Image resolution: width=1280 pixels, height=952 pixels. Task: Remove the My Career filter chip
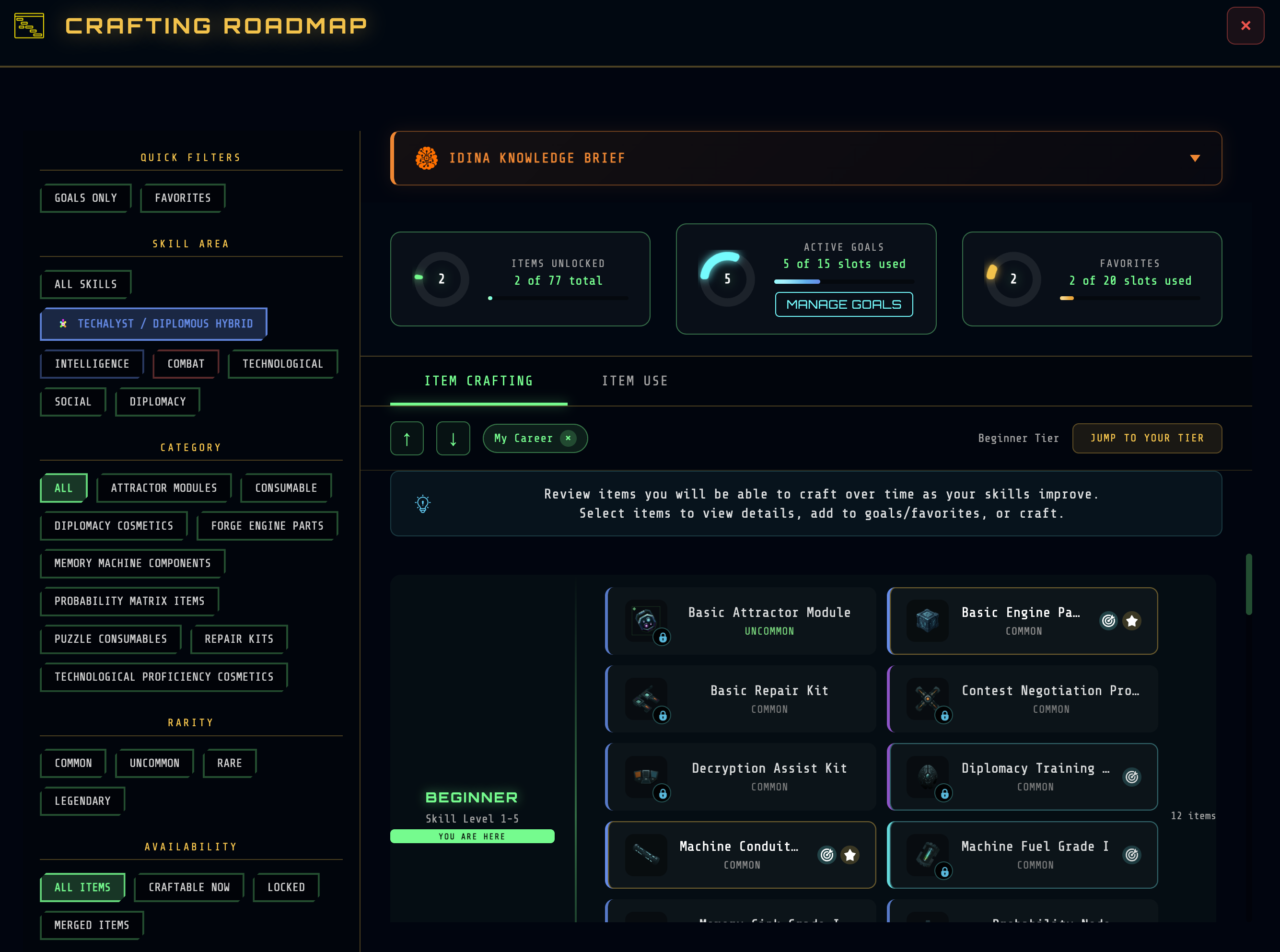point(569,438)
